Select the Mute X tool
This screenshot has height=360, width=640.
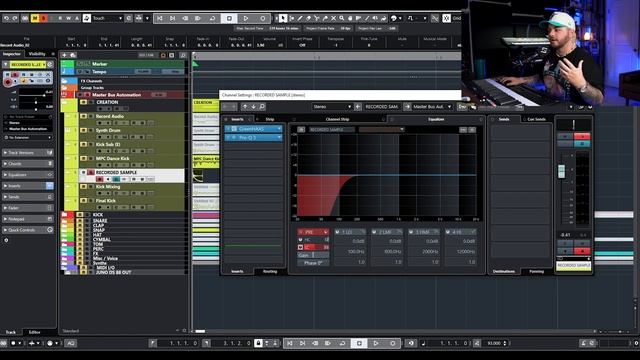pyautogui.click(x=333, y=18)
